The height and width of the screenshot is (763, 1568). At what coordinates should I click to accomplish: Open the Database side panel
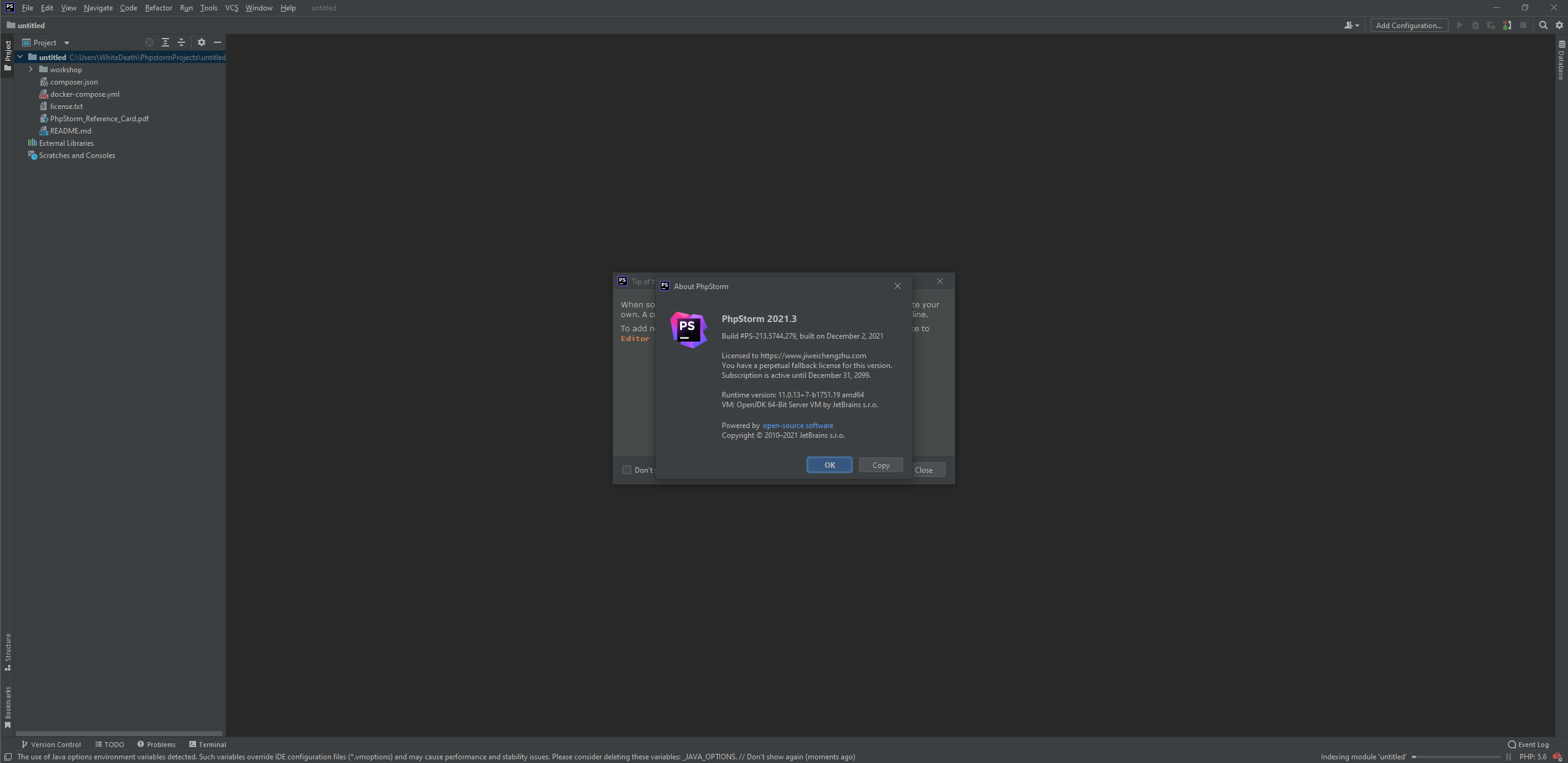(x=1561, y=60)
